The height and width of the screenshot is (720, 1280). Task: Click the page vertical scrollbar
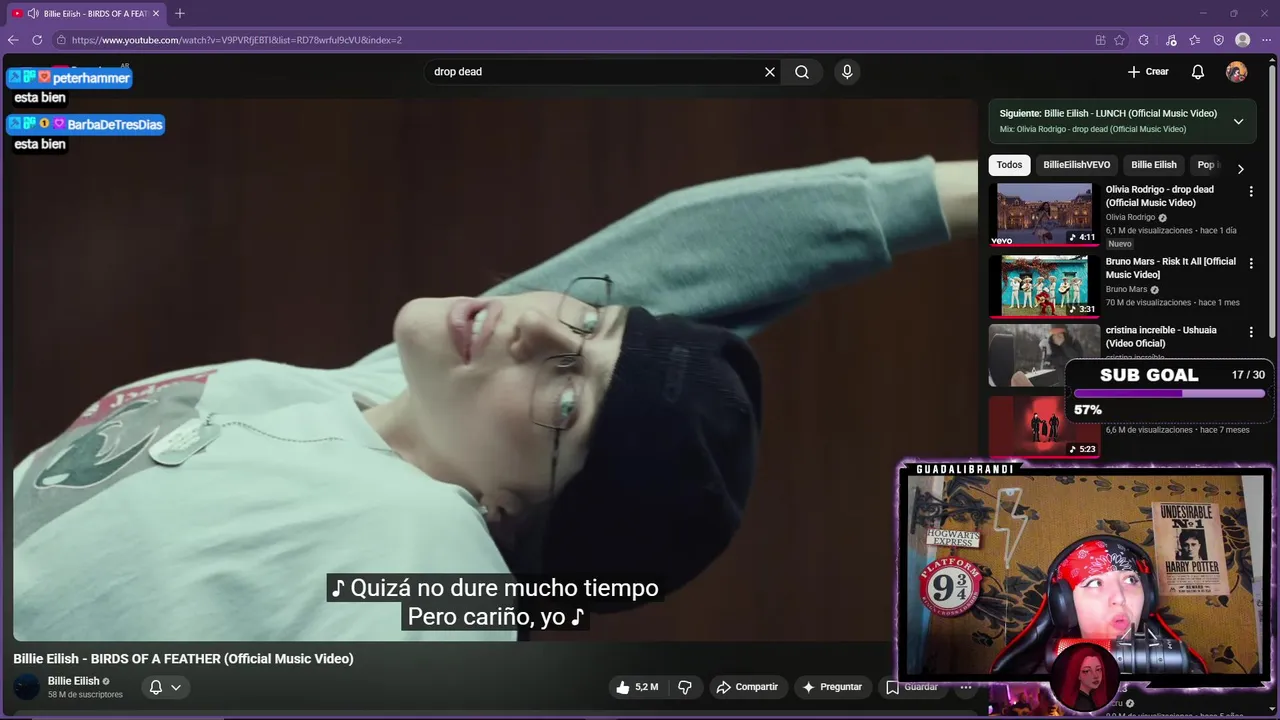click(1272, 200)
